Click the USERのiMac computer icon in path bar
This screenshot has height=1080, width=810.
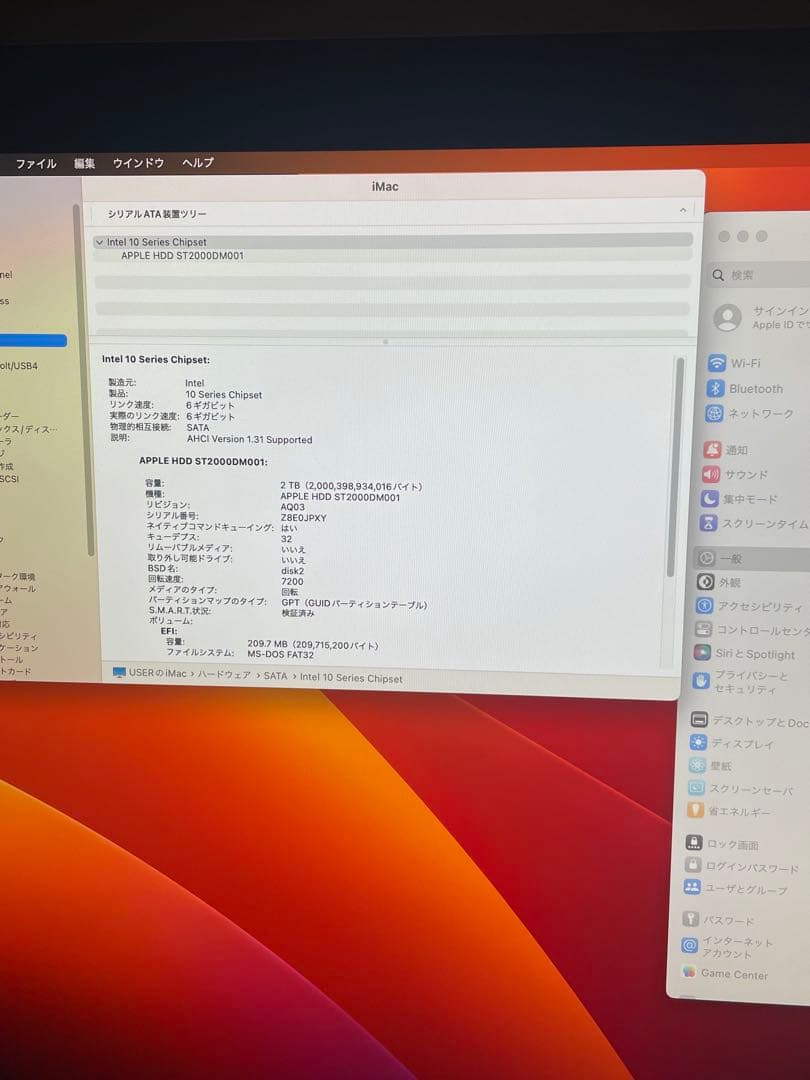[x=119, y=673]
